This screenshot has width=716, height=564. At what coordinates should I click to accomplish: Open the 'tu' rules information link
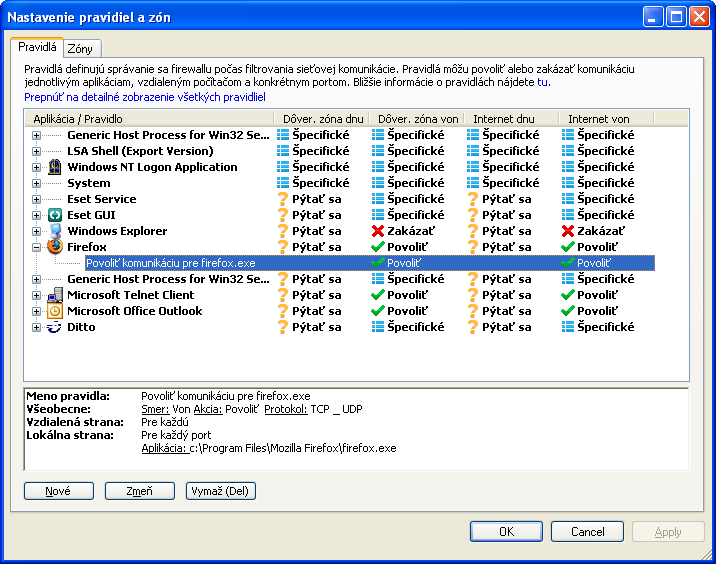[542, 82]
